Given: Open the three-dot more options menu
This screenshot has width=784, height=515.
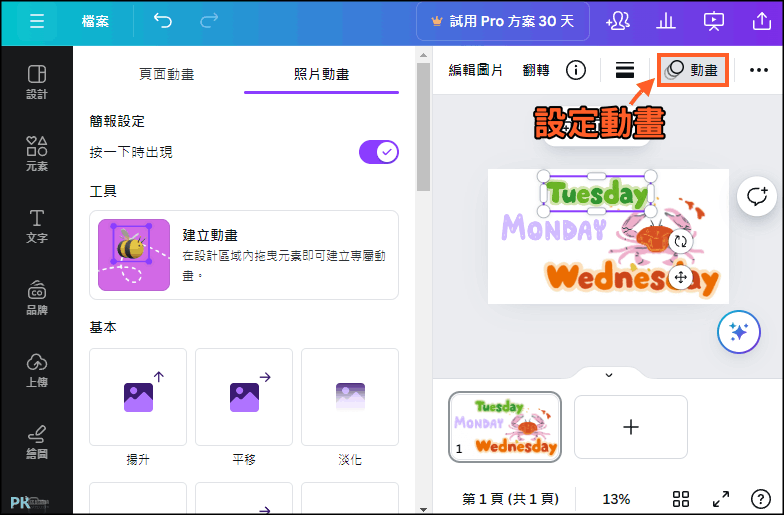Looking at the screenshot, I should point(758,70).
